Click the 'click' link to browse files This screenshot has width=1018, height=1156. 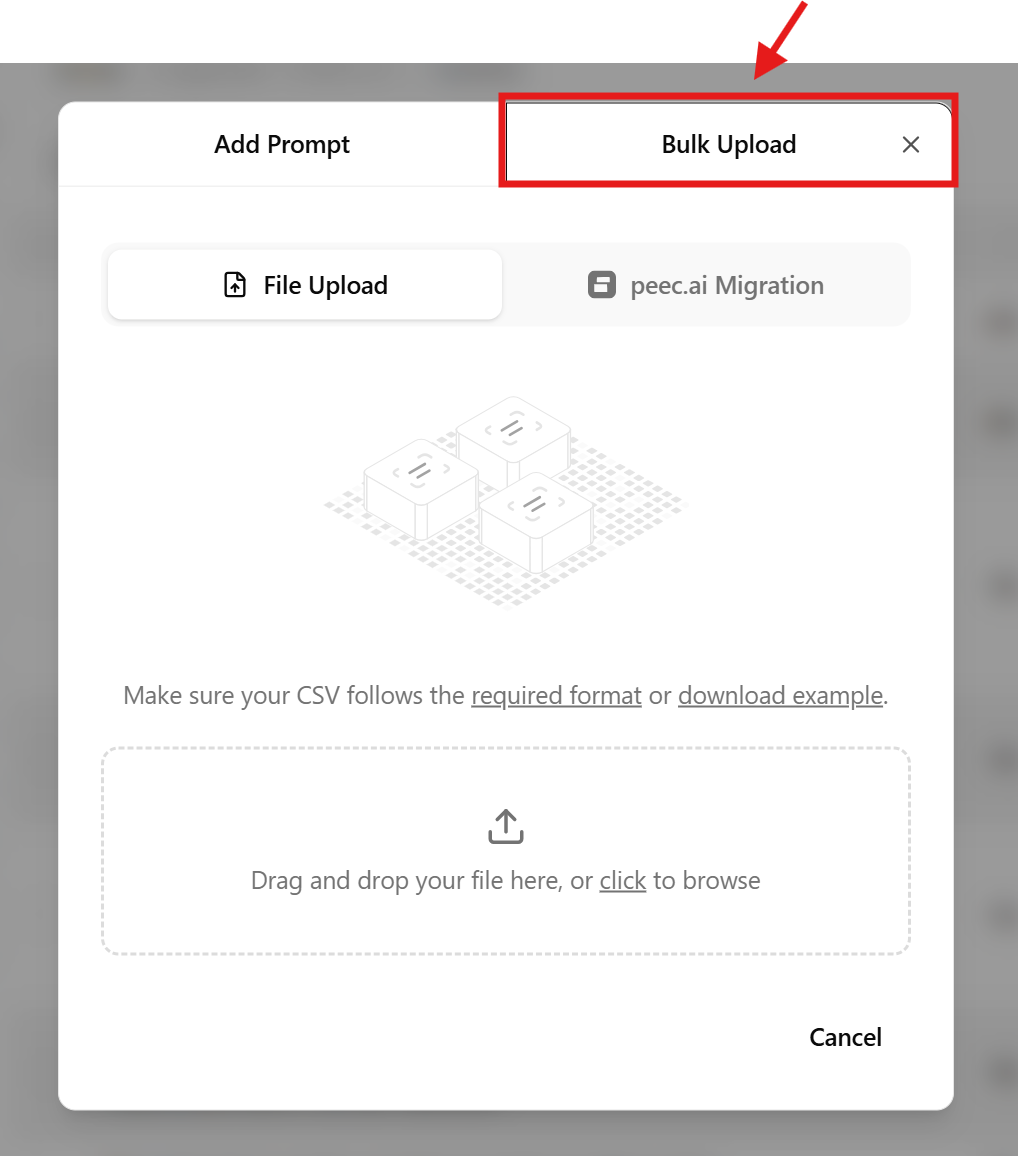pyautogui.click(x=622, y=880)
